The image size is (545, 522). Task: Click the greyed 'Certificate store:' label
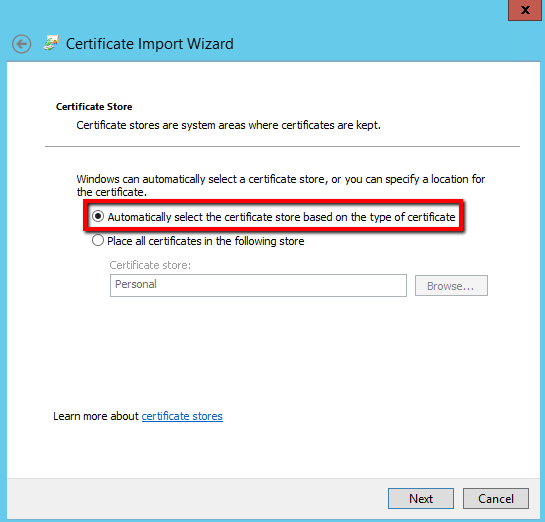pos(150,265)
